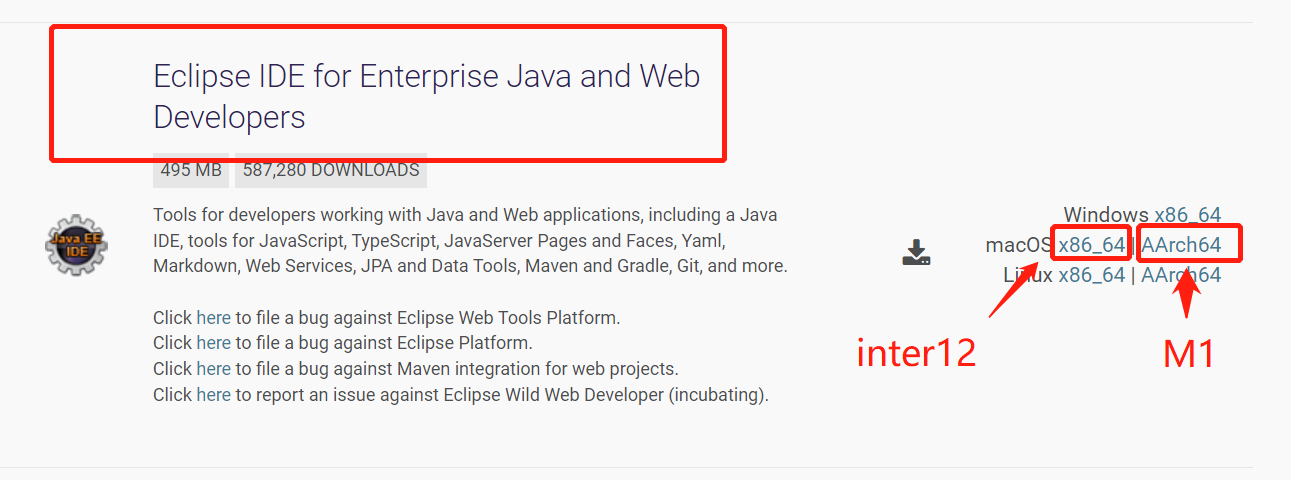Click the red 'M1' annotation text

click(x=1187, y=353)
